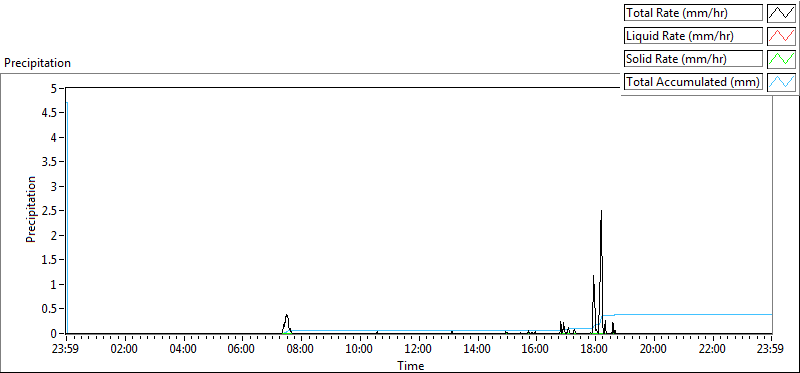Click the vertical Precipitation axis title
Viewport: 800px width, 373px height.
coord(31,209)
